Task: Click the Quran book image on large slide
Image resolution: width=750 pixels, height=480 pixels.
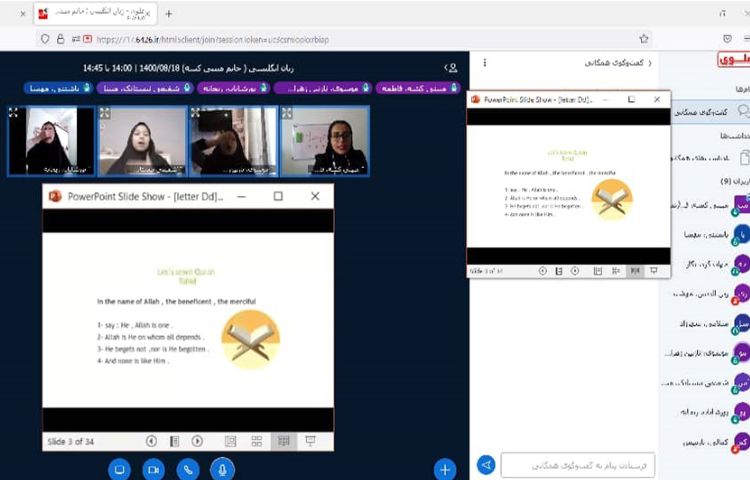Action: click(x=250, y=340)
